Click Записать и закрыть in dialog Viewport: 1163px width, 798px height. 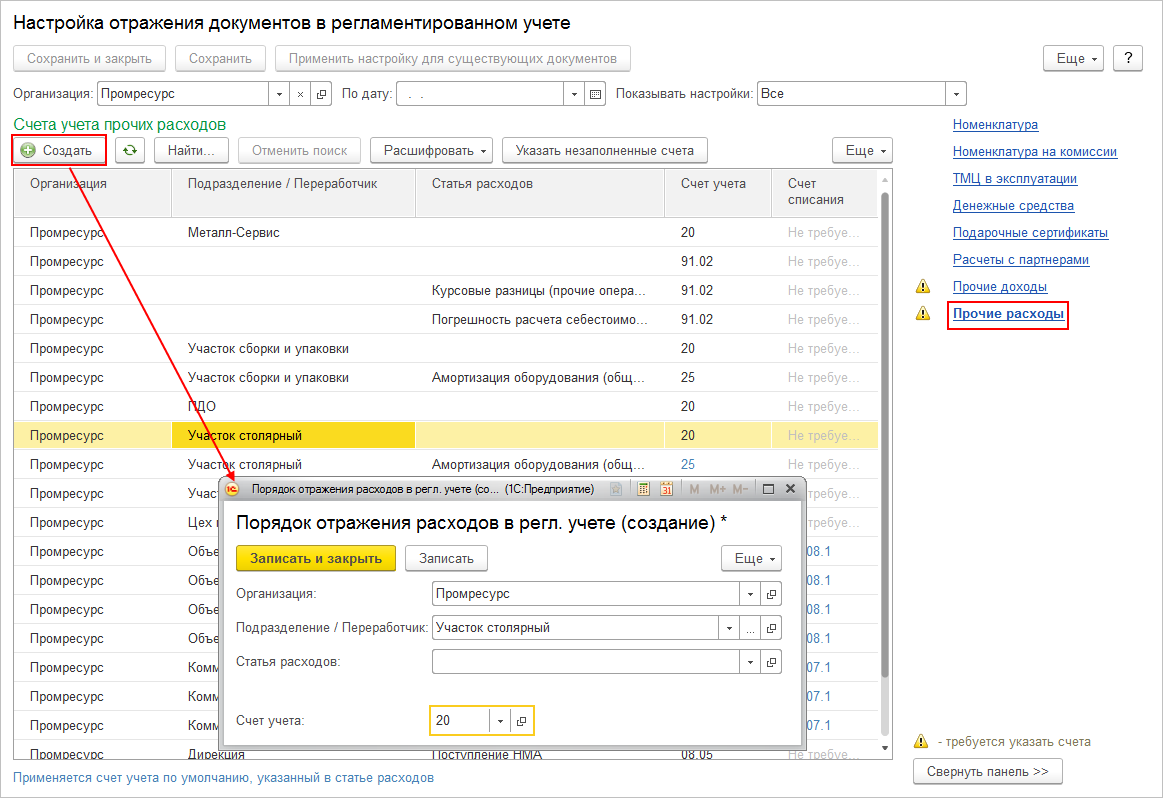(316, 558)
